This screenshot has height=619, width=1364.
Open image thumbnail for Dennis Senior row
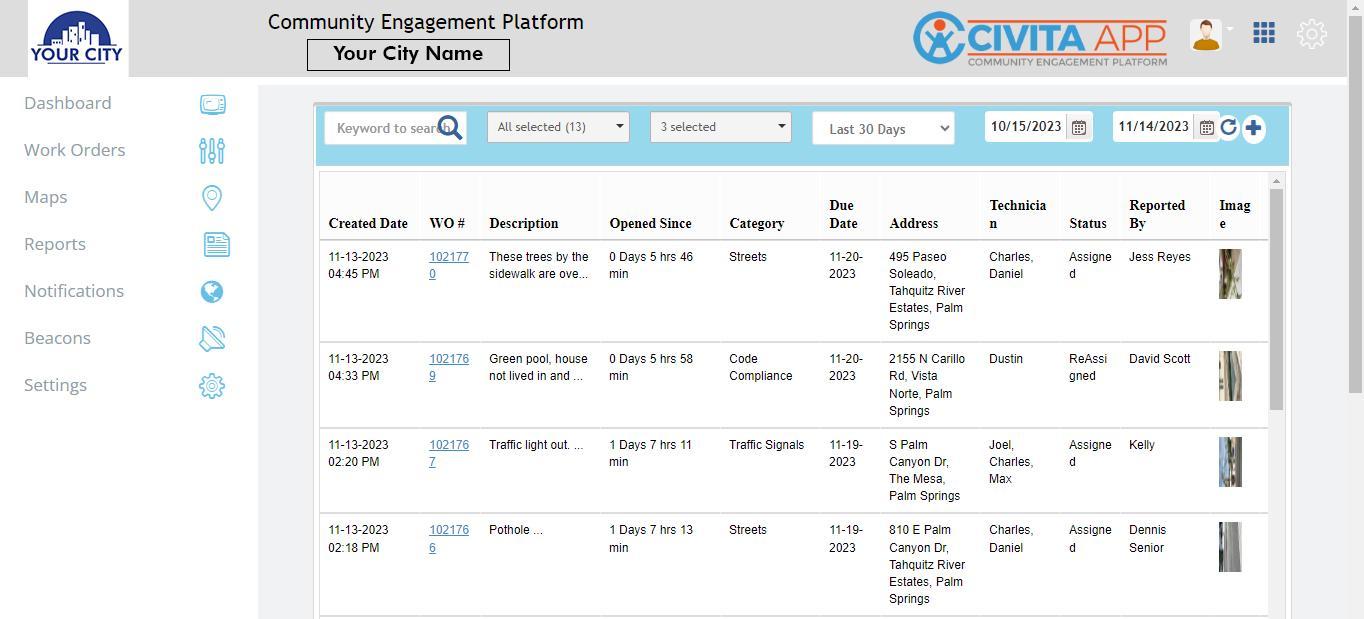point(1230,547)
